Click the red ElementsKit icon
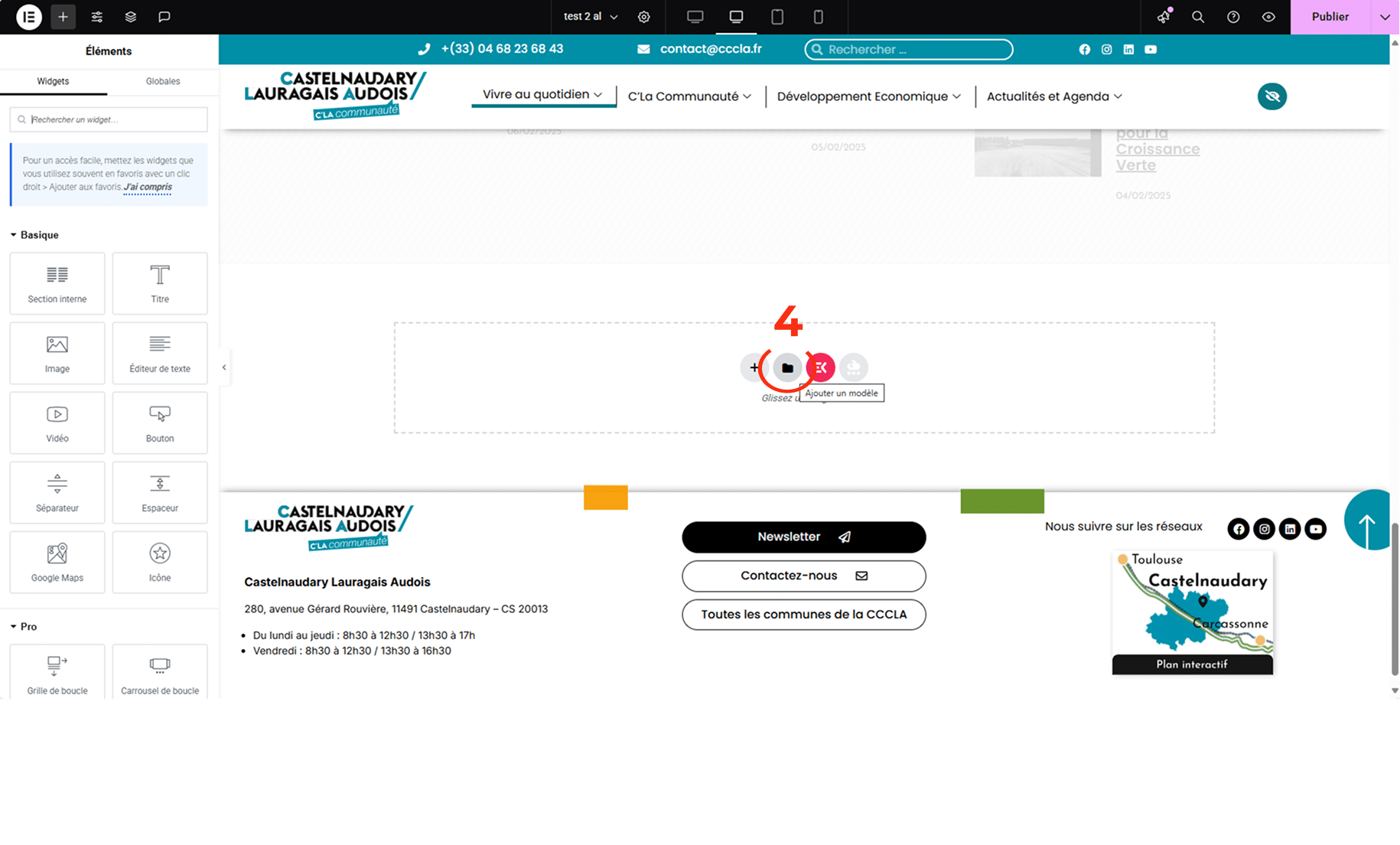The image size is (1400, 845). coord(821,368)
